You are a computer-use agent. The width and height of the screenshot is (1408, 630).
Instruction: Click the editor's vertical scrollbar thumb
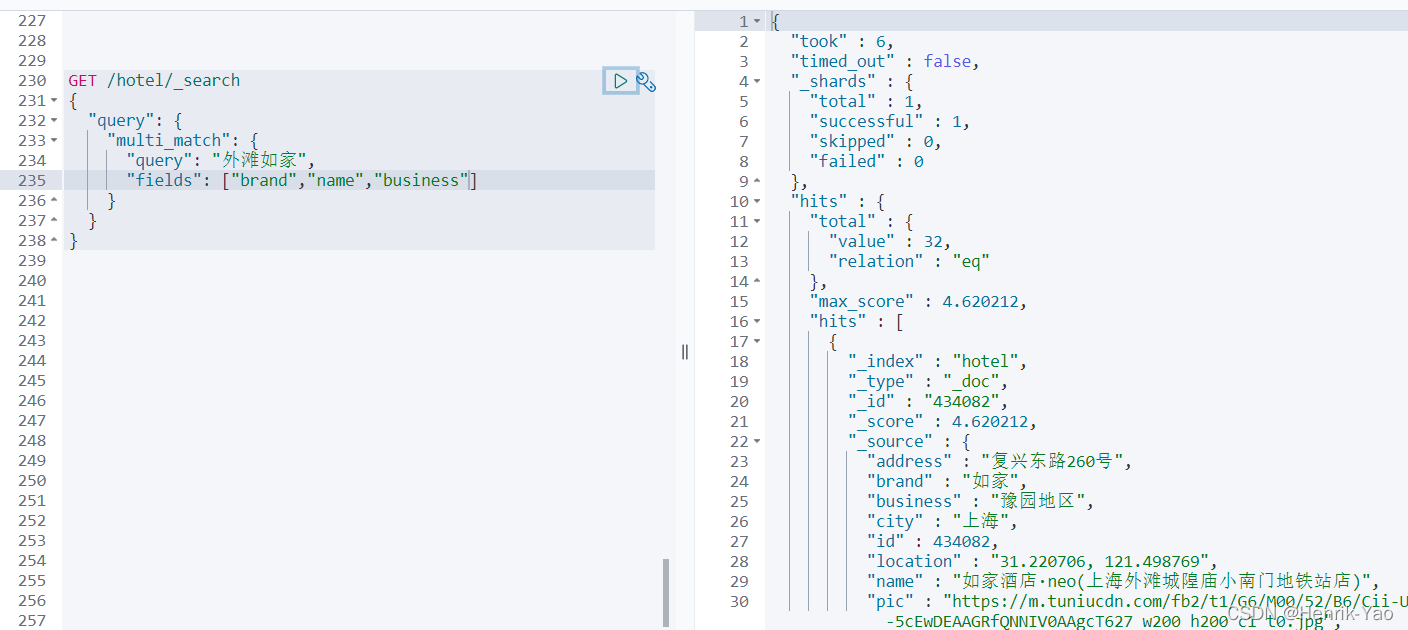666,592
